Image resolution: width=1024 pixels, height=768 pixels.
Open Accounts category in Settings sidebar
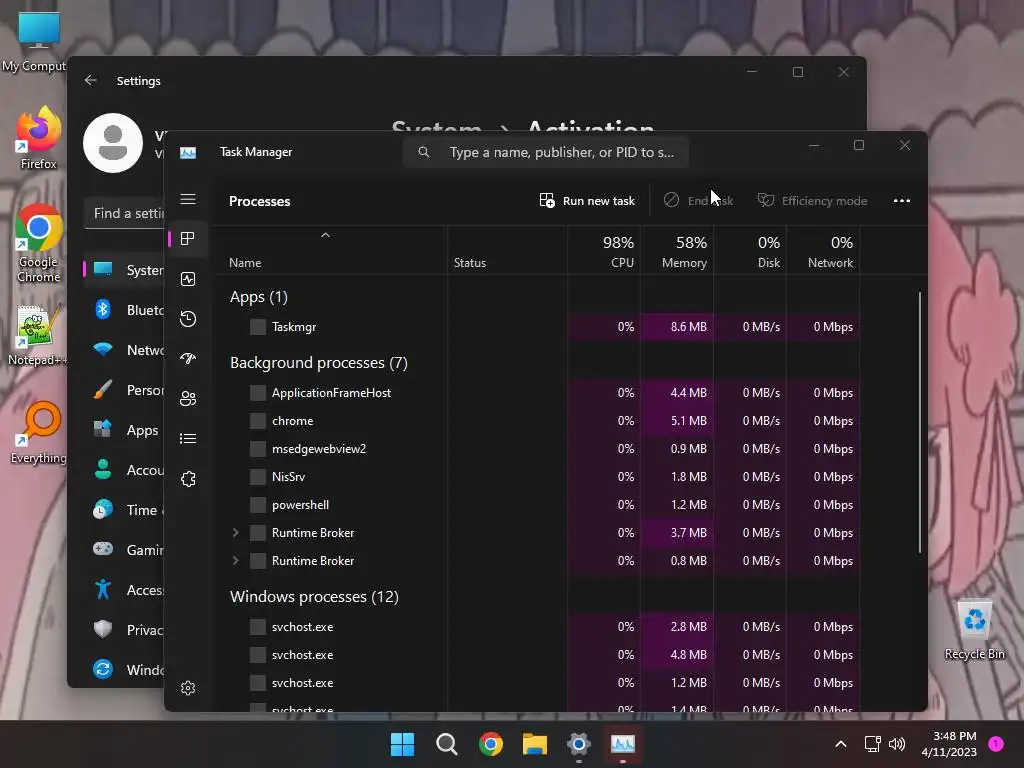coord(125,470)
